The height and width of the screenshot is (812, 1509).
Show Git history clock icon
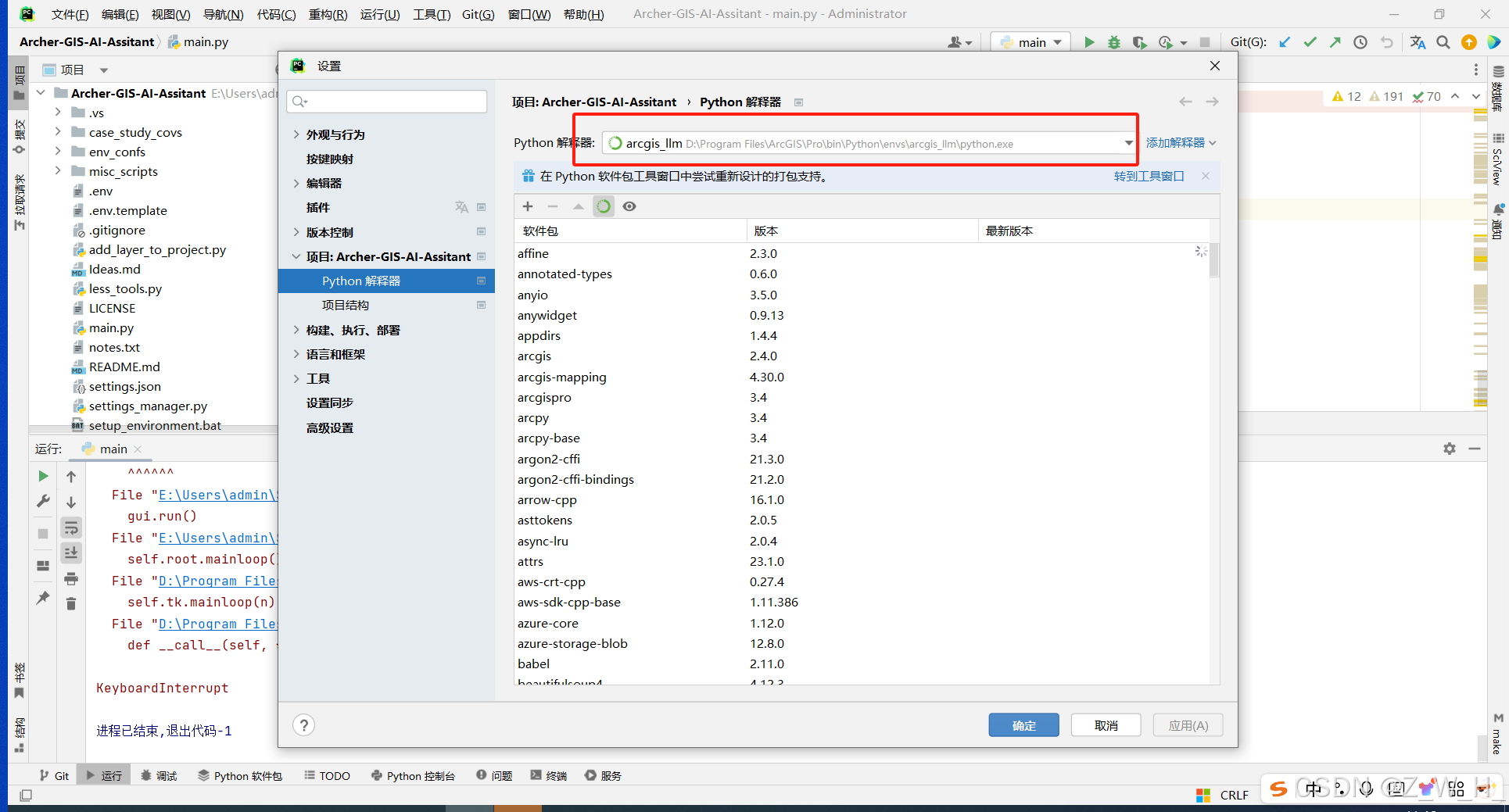pyautogui.click(x=1360, y=42)
